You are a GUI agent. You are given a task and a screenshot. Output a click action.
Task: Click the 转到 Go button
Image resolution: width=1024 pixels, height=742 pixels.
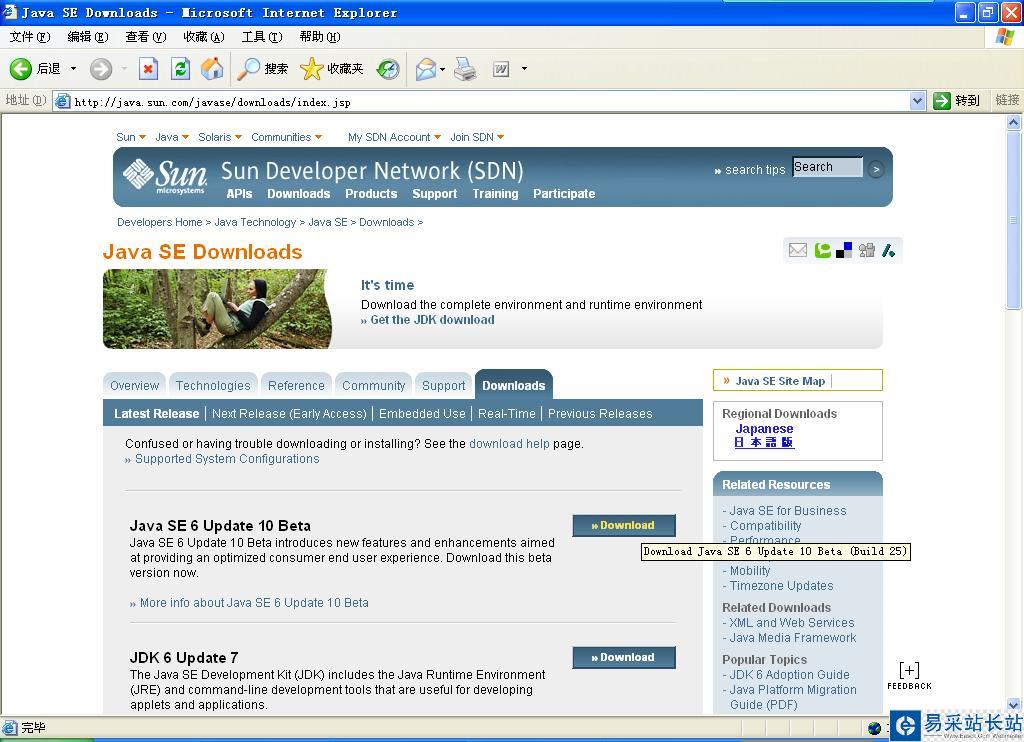[957, 101]
